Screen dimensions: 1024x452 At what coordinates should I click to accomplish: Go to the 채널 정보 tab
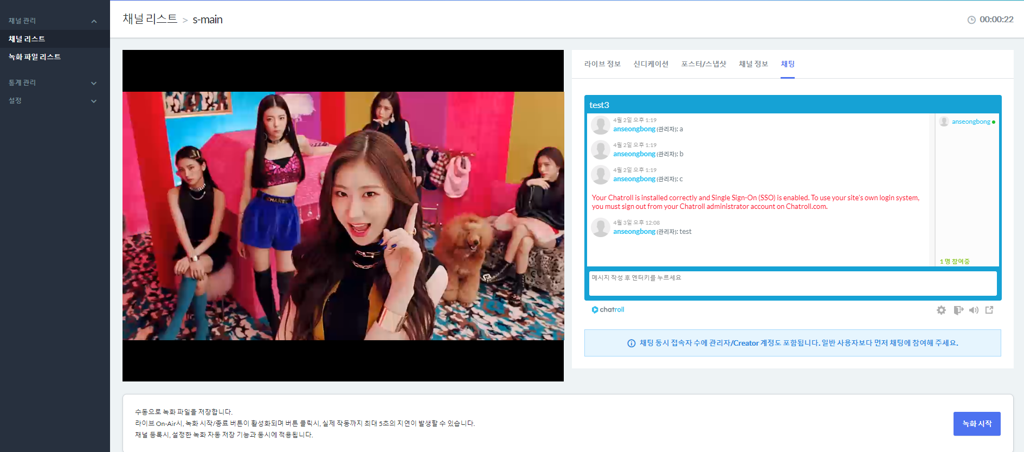753,64
